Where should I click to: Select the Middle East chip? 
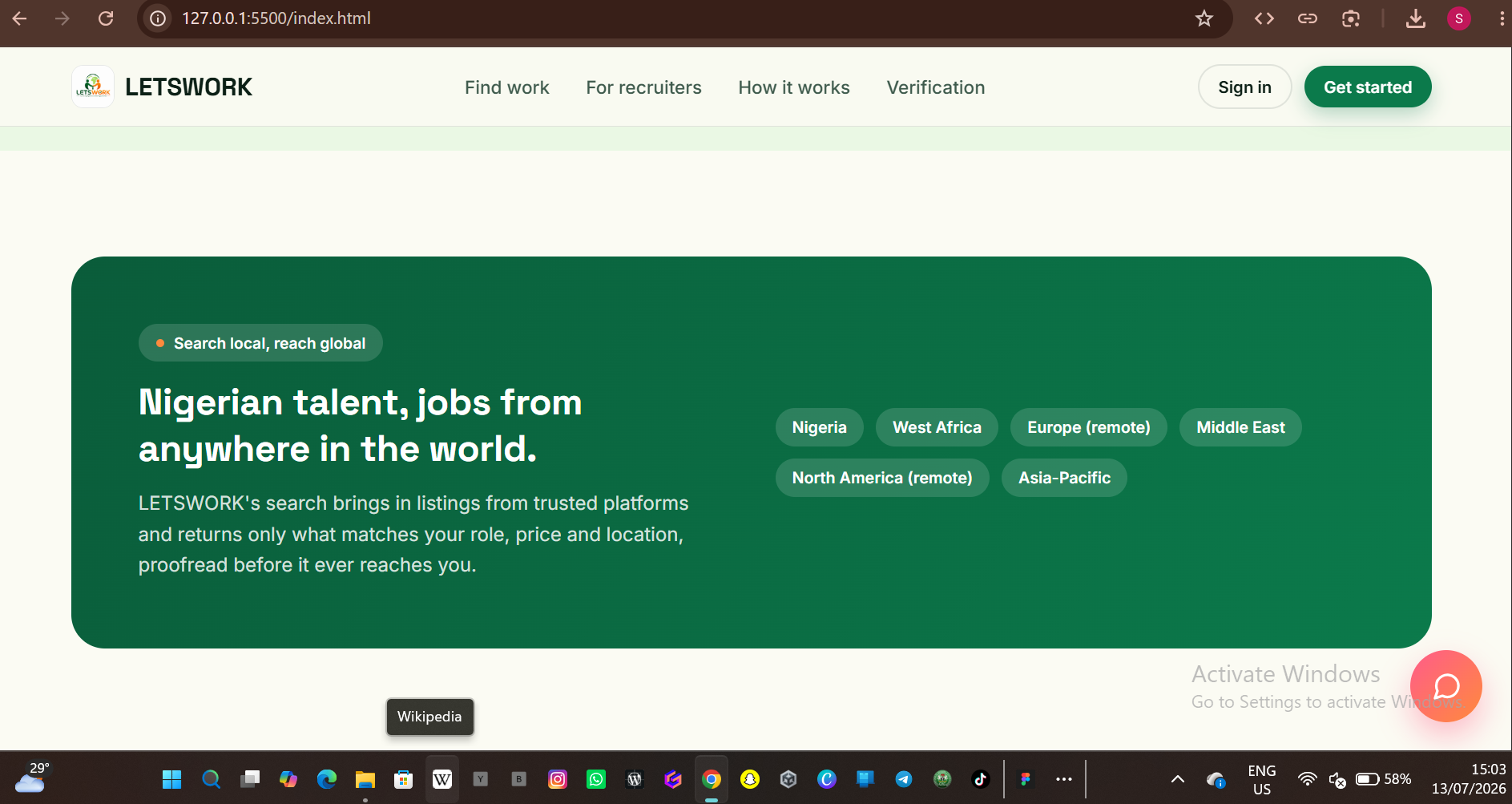click(x=1240, y=427)
